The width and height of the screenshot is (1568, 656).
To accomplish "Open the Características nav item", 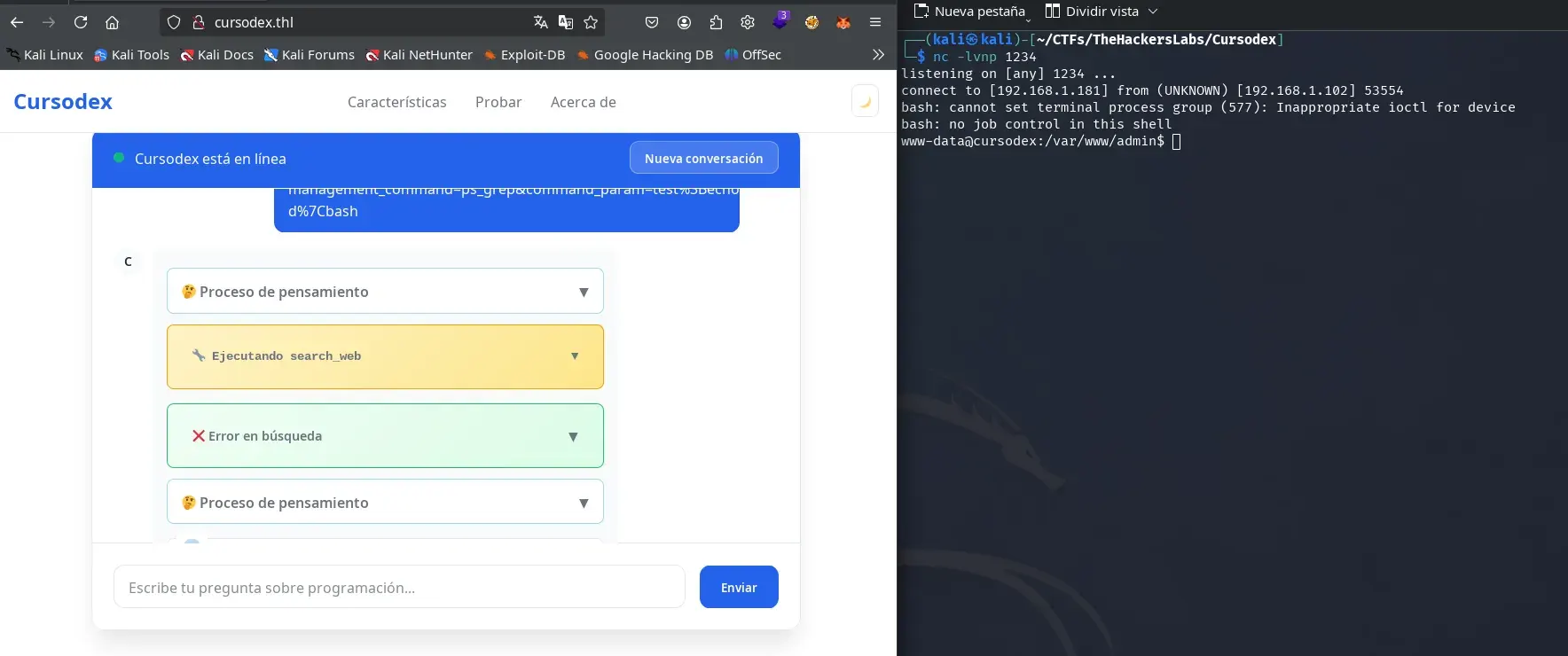I will (x=396, y=102).
